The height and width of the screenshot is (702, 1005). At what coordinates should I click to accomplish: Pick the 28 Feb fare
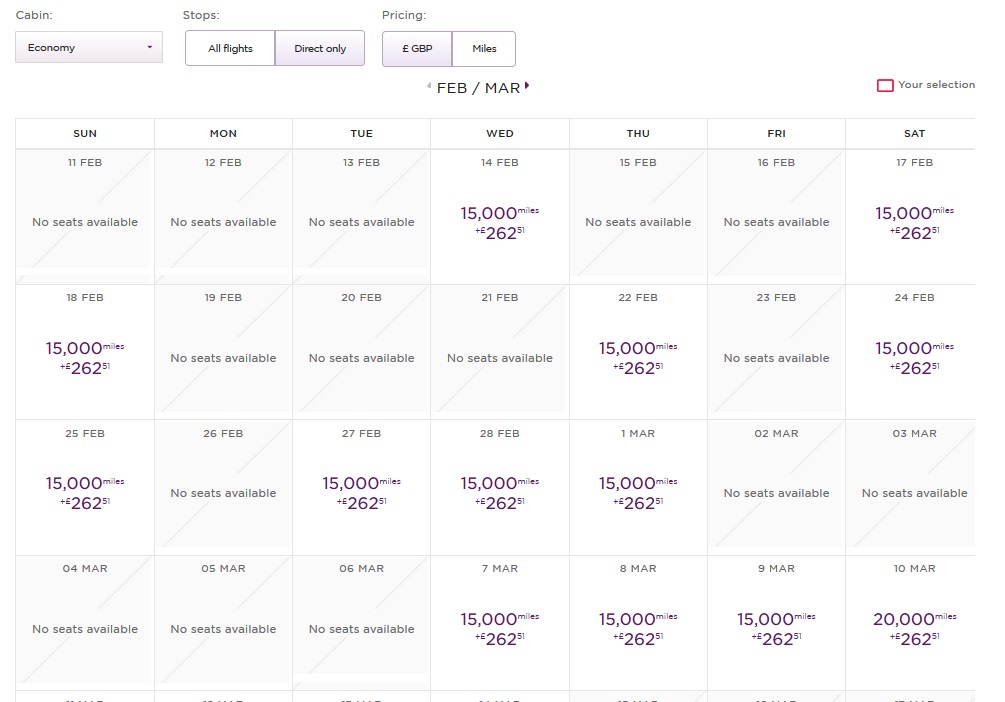[x=499, y=492]
